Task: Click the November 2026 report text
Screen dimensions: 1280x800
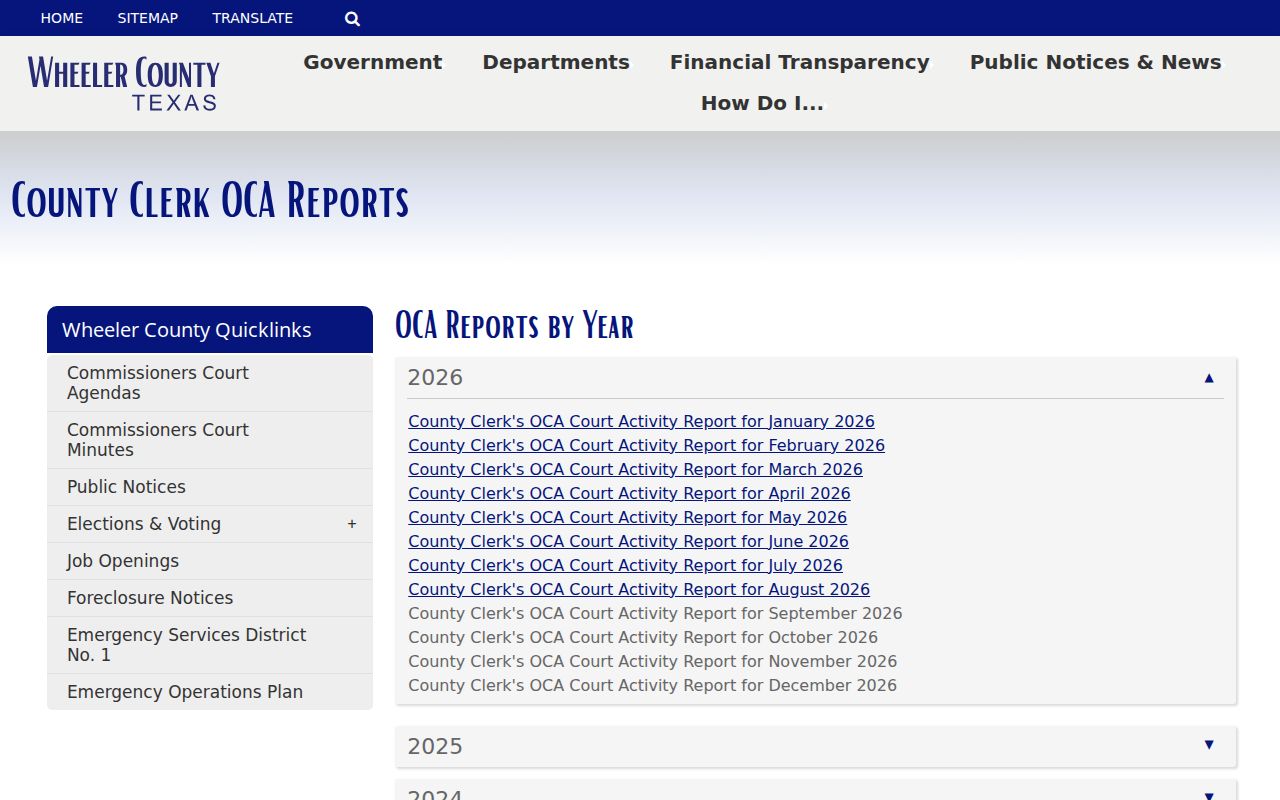Action: point(652,662)
